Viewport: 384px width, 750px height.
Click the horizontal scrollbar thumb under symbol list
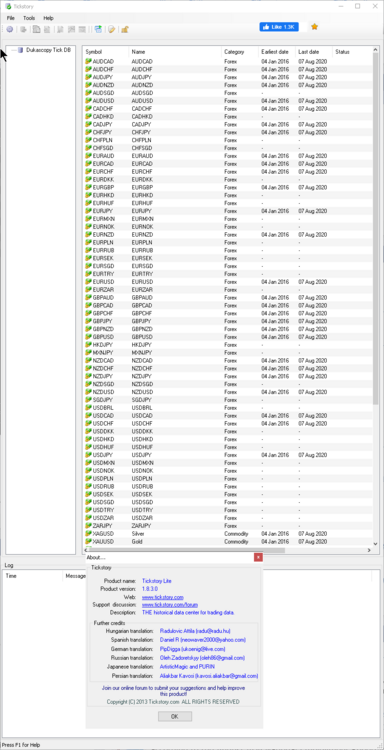tap(187, 550)
